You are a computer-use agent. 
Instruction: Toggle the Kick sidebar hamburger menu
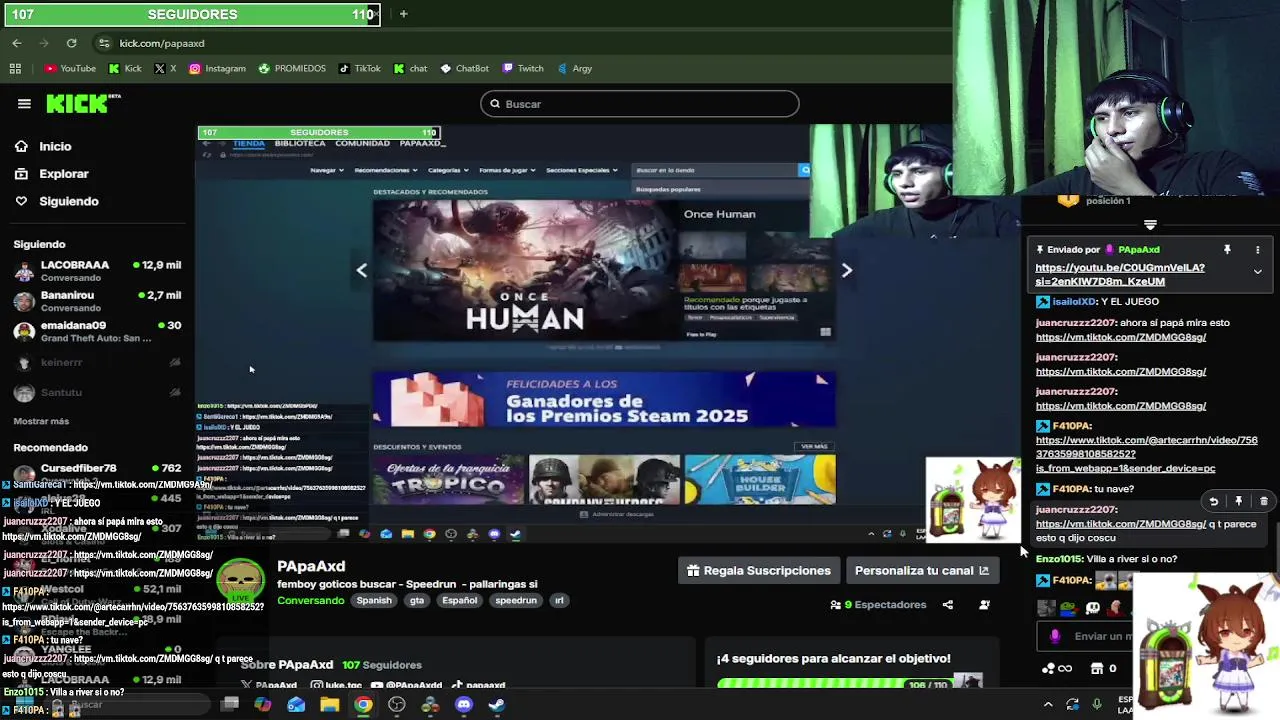(24, 103)
